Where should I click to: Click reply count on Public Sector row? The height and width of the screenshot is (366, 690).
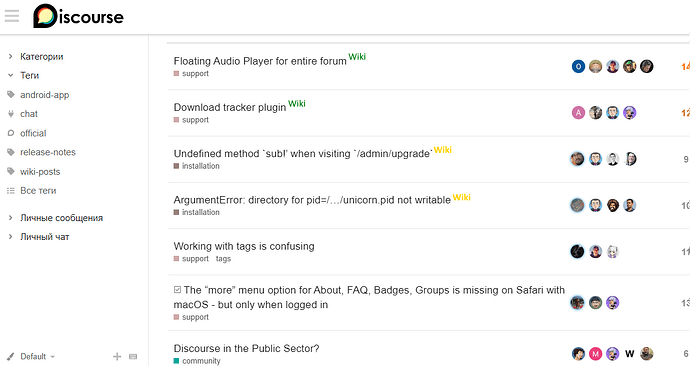pos(686,353)
